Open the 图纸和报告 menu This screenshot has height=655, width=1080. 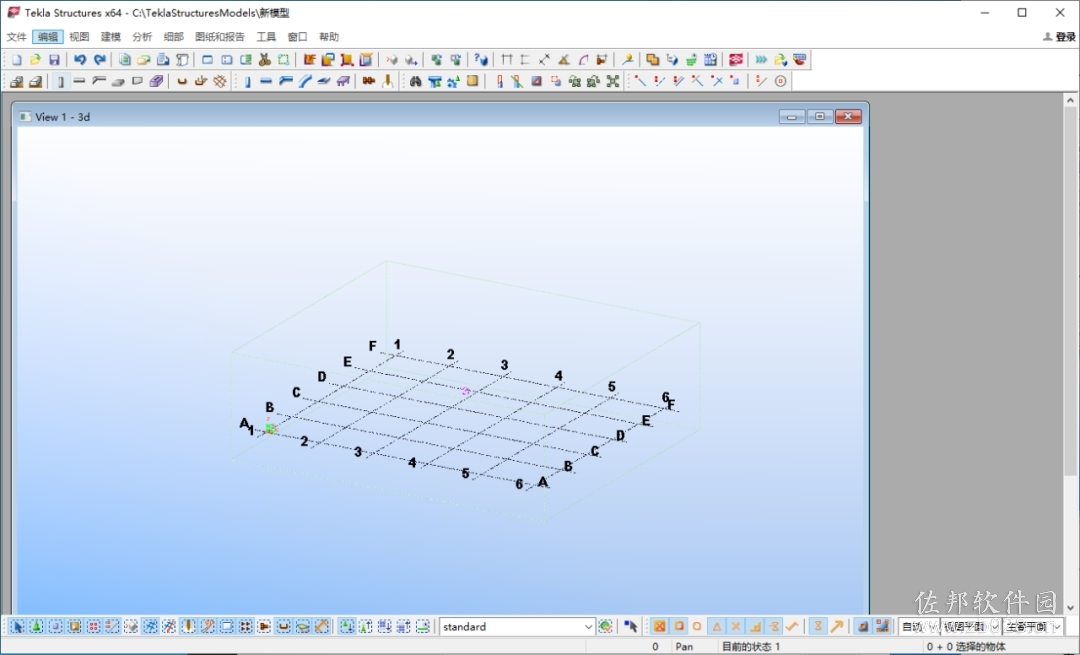tap(220, 37)
